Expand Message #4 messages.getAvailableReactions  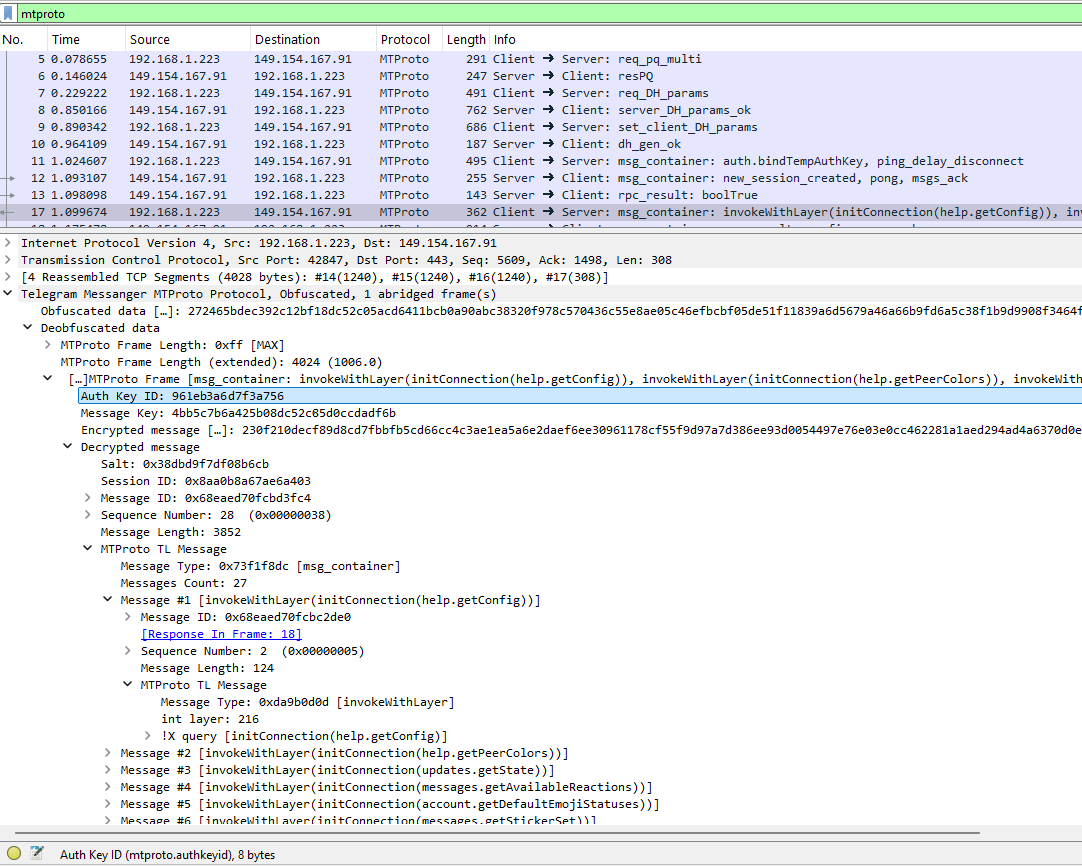[108, 787]
